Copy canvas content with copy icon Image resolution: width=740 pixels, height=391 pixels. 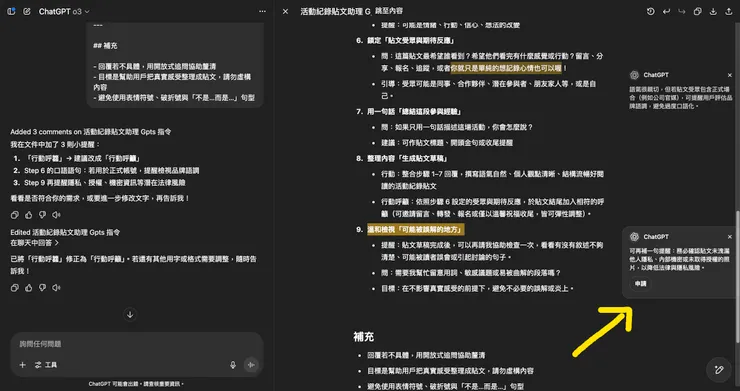[x=698, y=11]
